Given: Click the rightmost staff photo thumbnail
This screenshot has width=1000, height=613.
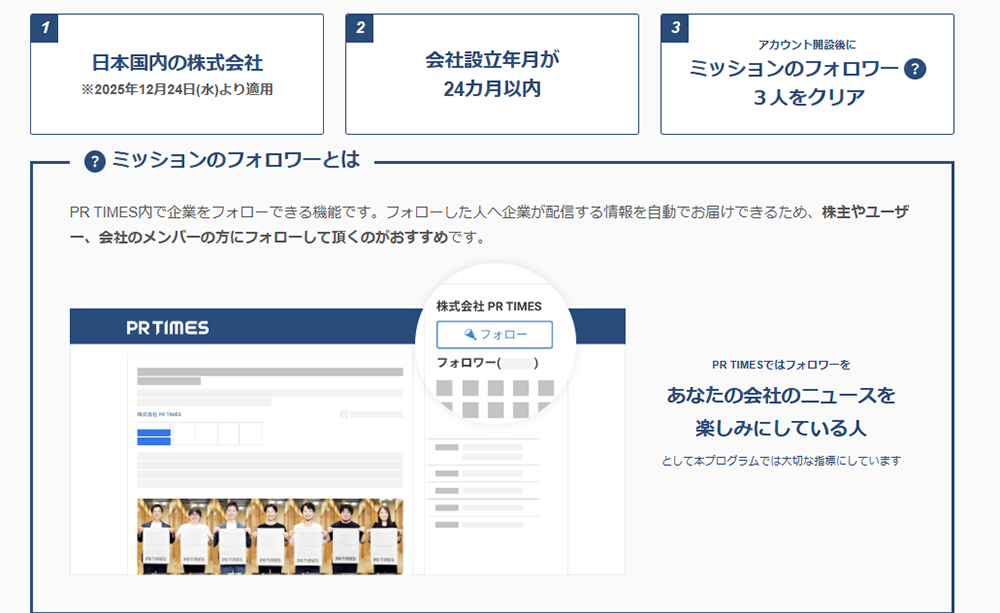Looking at the screenshot, I should [385, 535].
